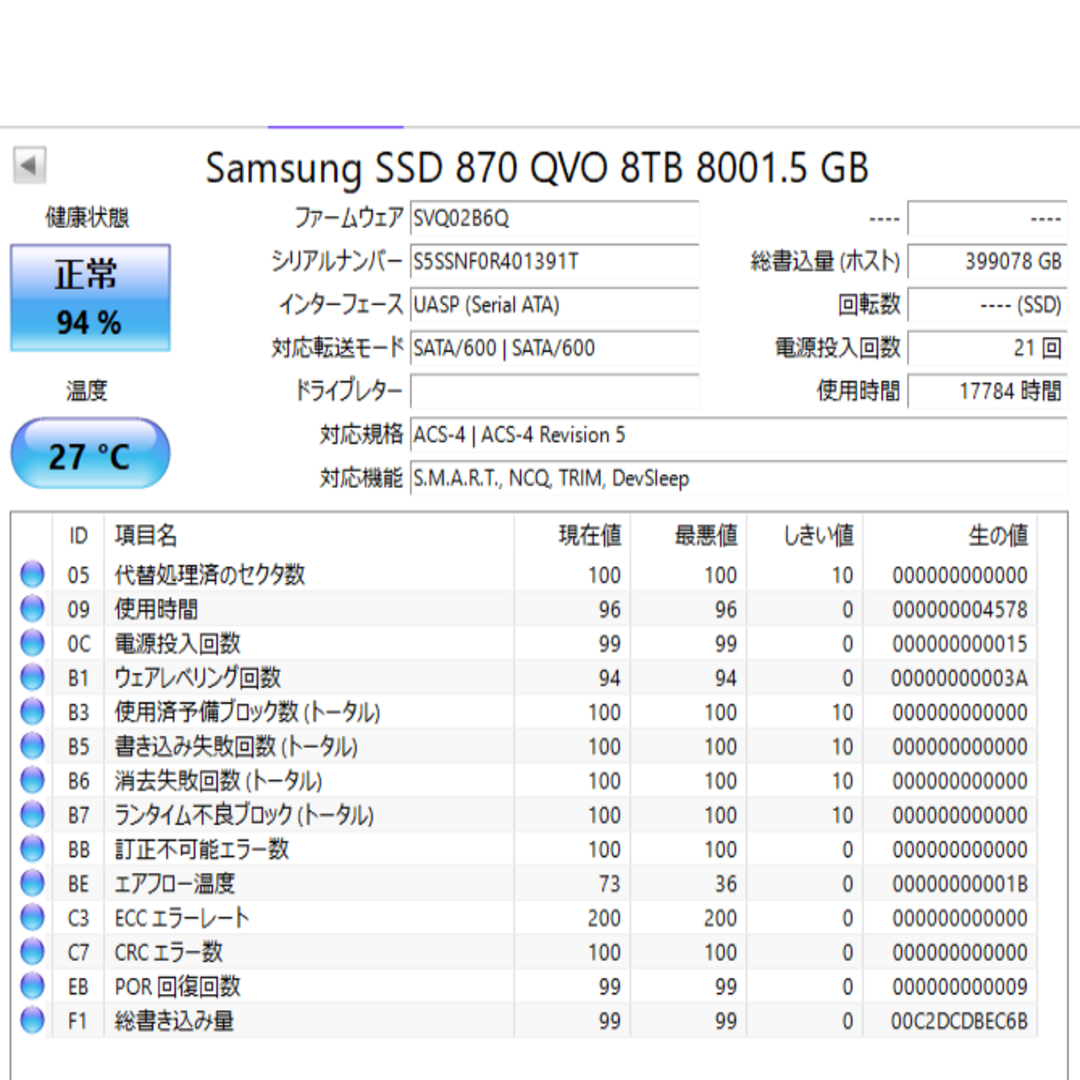
Task: Click the 項目名 column header
Action: click(146, 535)
